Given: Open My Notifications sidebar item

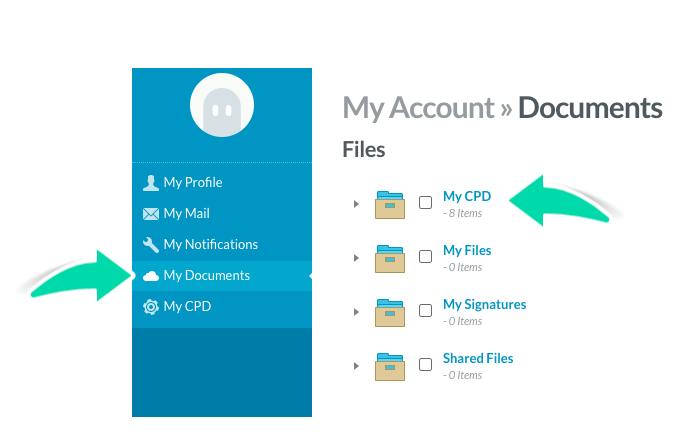Looking at the screenshot, I should tap(222, 245).
